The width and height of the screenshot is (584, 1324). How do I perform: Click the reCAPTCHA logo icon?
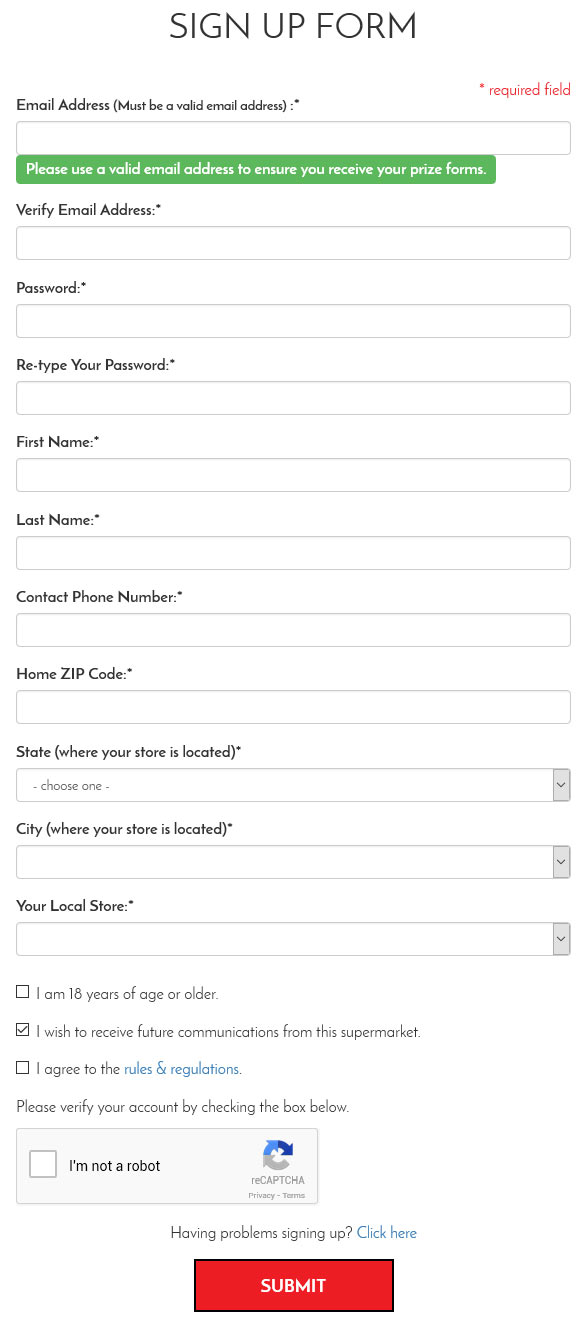coord(278,1155)
